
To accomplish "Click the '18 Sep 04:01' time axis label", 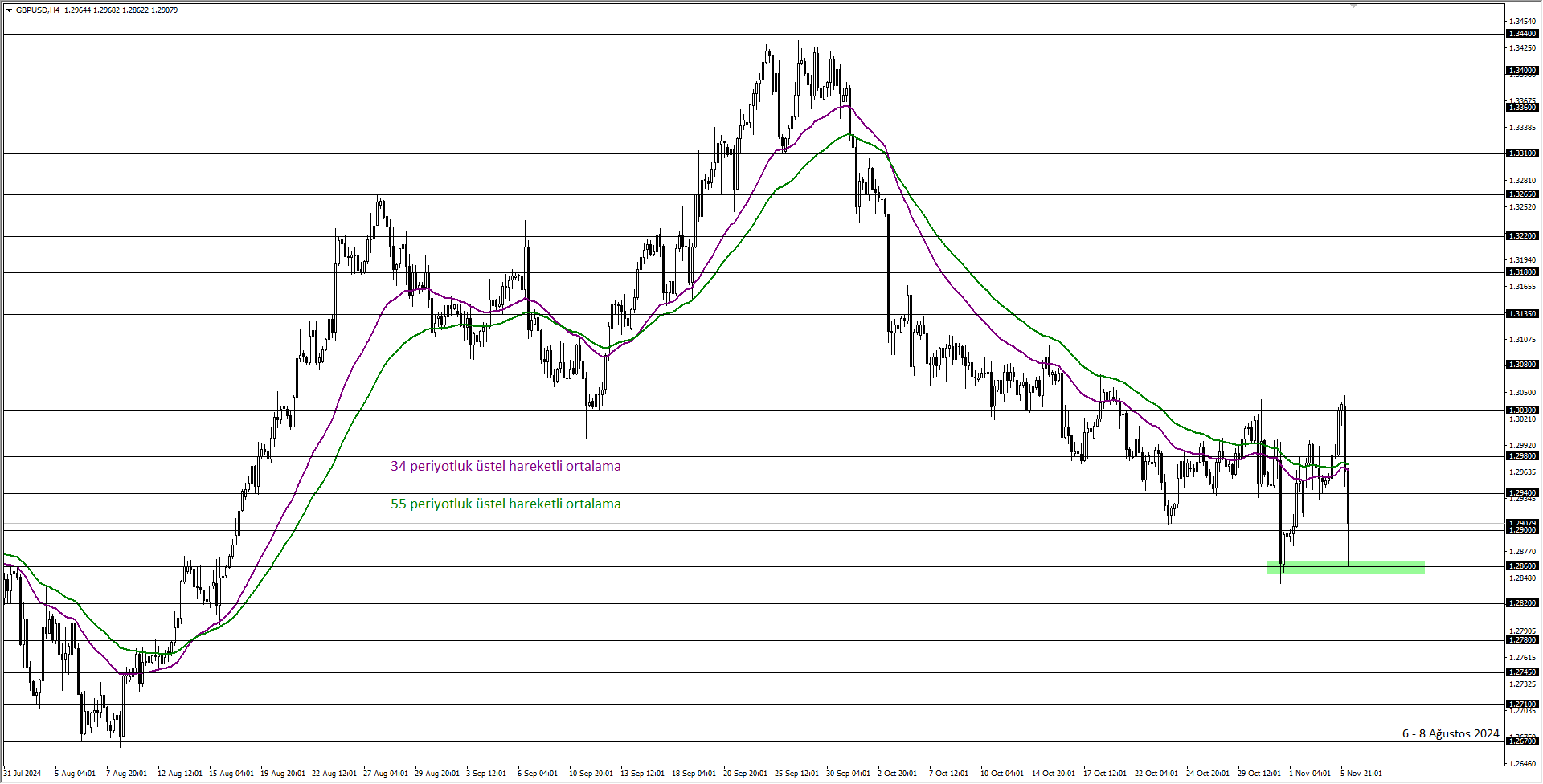I will pyautogui.click(x=694, y=774).
